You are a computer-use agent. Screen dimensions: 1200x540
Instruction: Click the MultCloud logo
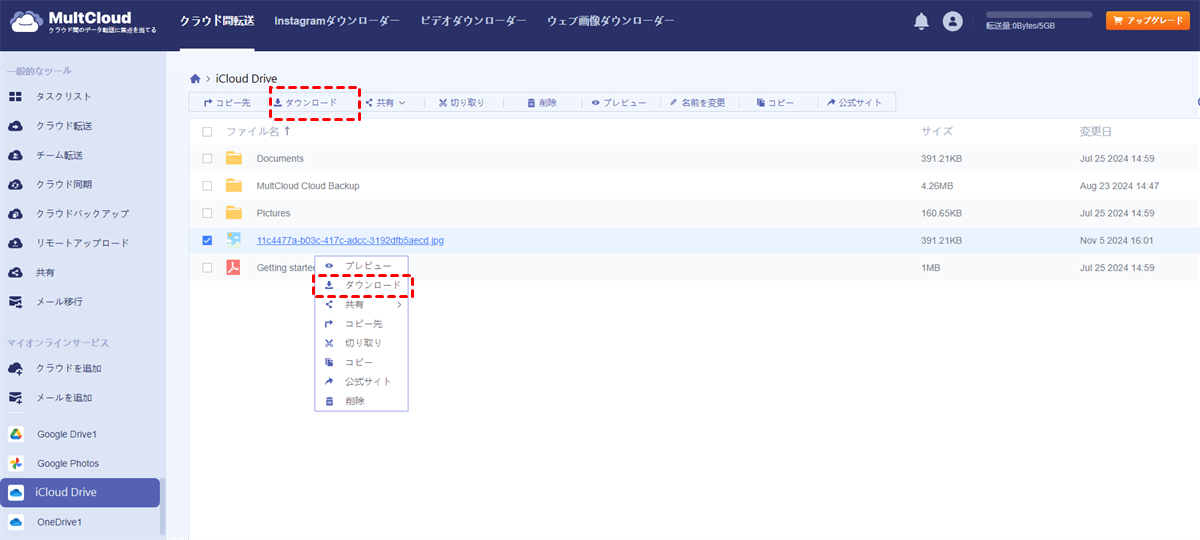(x=82, y=23)
